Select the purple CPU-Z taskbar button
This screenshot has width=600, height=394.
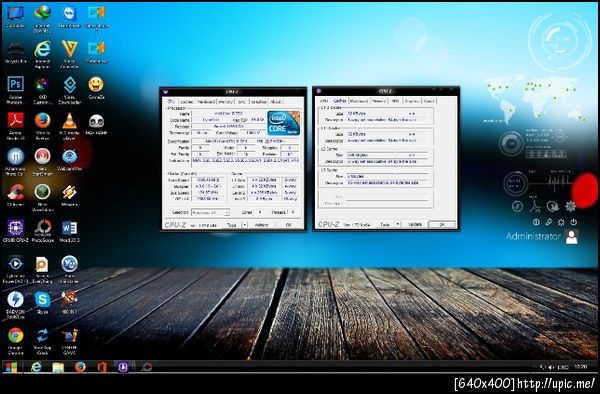click(123, 367)
